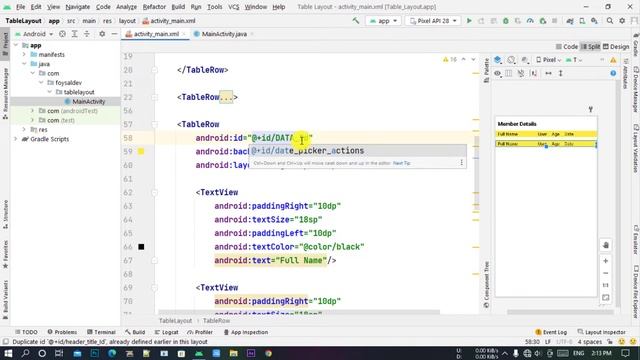640x360 pixels.
Task: Switch to Split view mode
Action: coord(590,47)
